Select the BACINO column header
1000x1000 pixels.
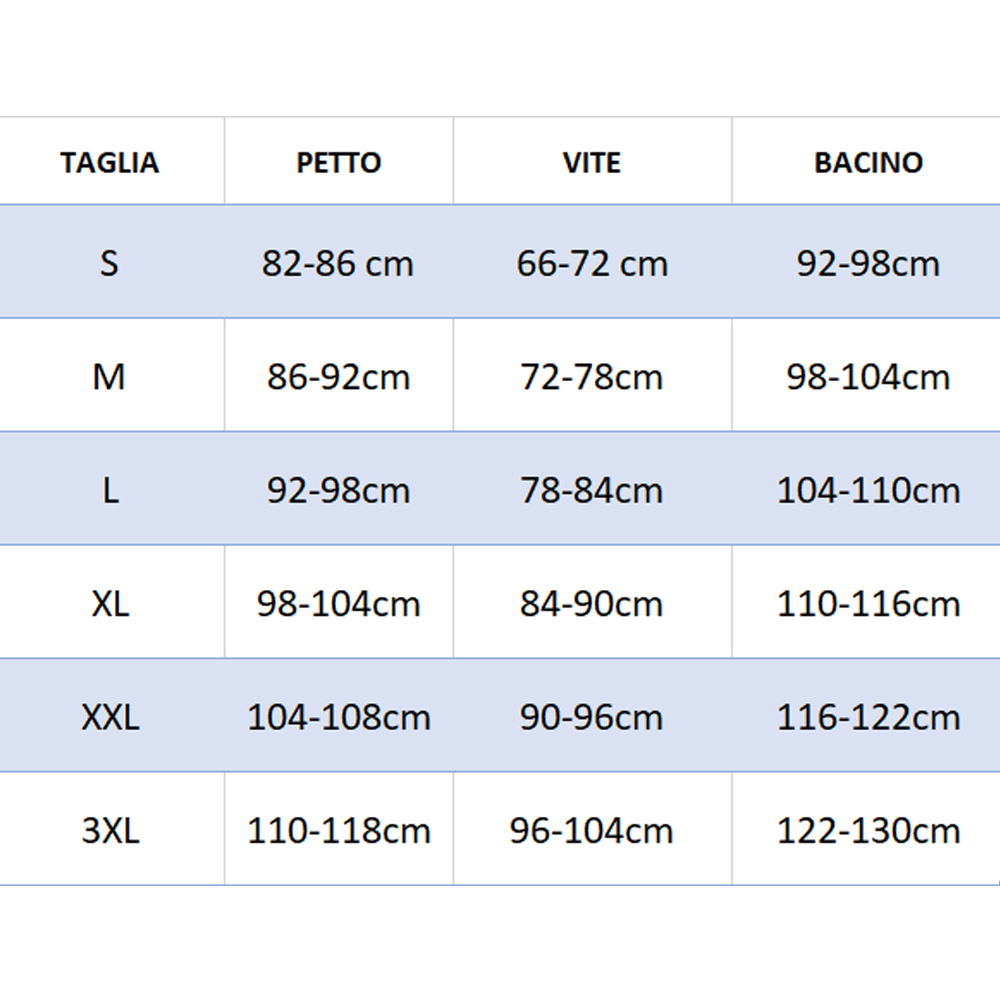pyautogui.click(x=868, y=163)
